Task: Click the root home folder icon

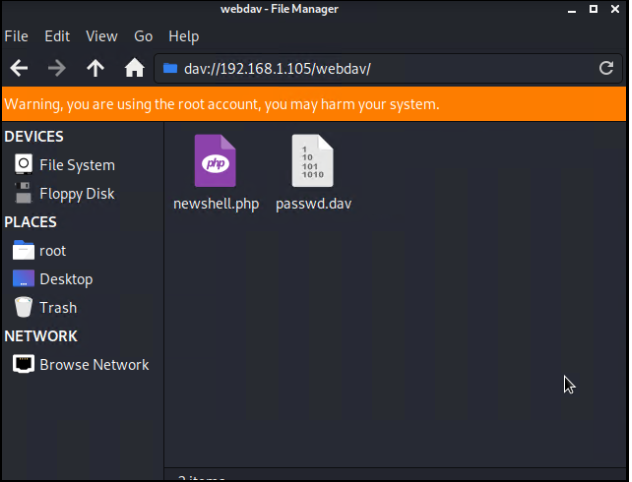Action: pos(23,250)
